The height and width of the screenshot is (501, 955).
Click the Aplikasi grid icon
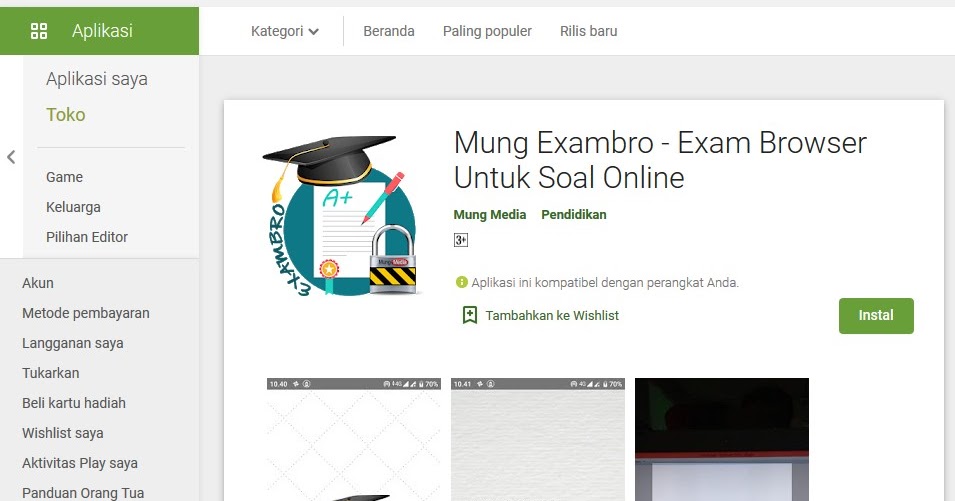(x=39, y=31)
